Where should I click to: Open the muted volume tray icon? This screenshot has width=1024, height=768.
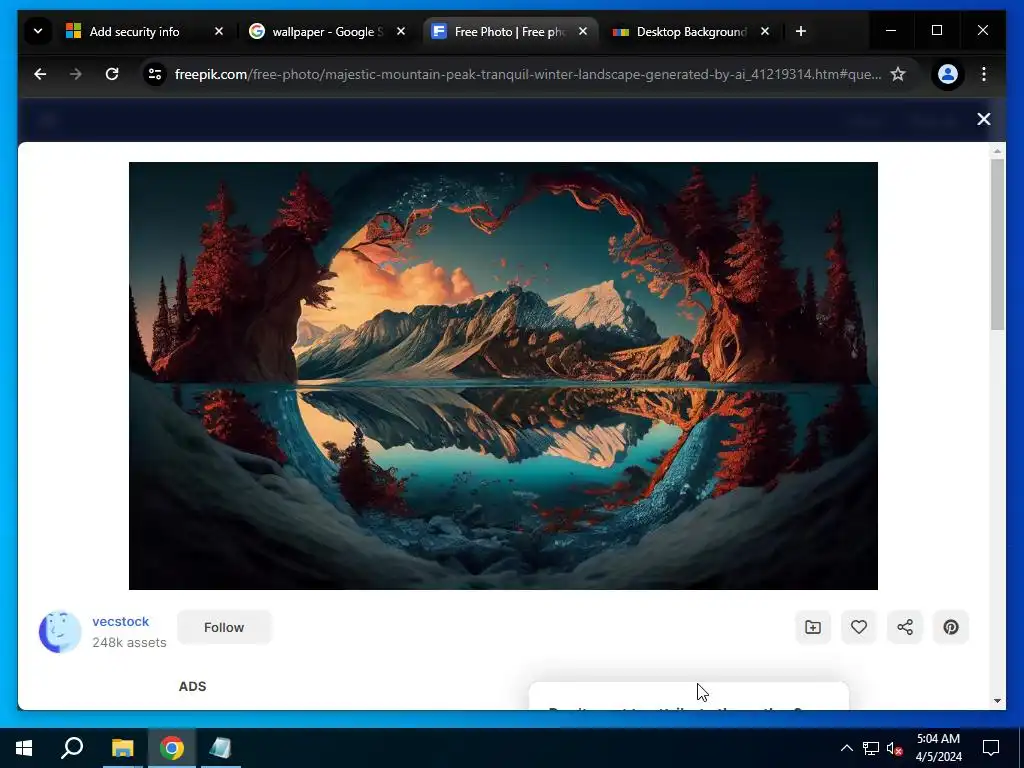click(895, 748)
